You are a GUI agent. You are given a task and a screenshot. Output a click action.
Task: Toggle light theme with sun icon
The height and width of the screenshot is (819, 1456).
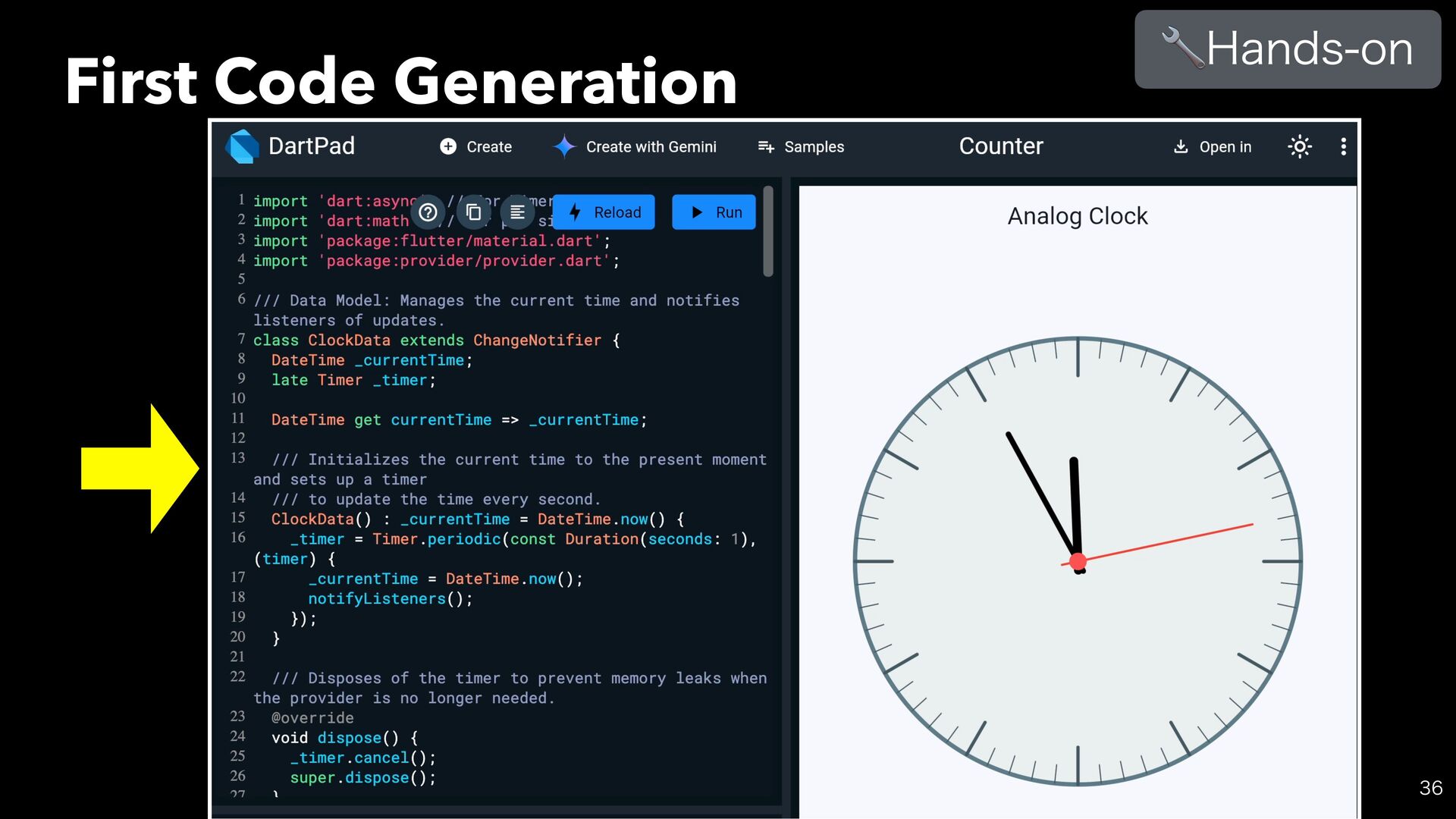[x=1300, y=146]
